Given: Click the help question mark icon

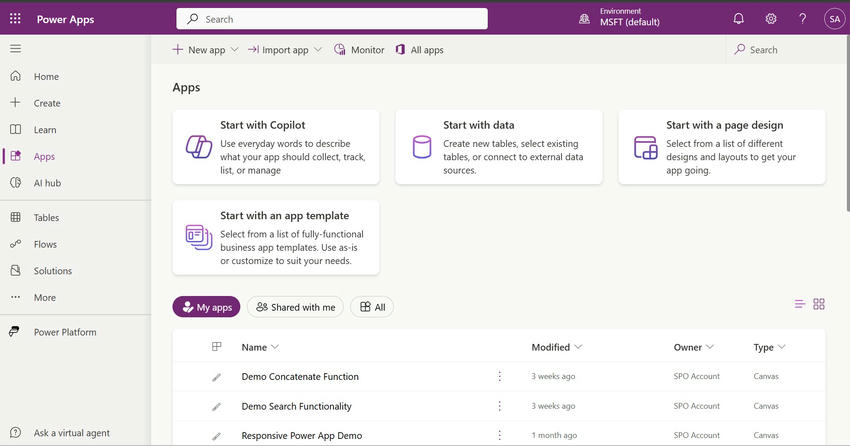Looking at the screenshot, I should pyautogui.click(x=802, y=19).
